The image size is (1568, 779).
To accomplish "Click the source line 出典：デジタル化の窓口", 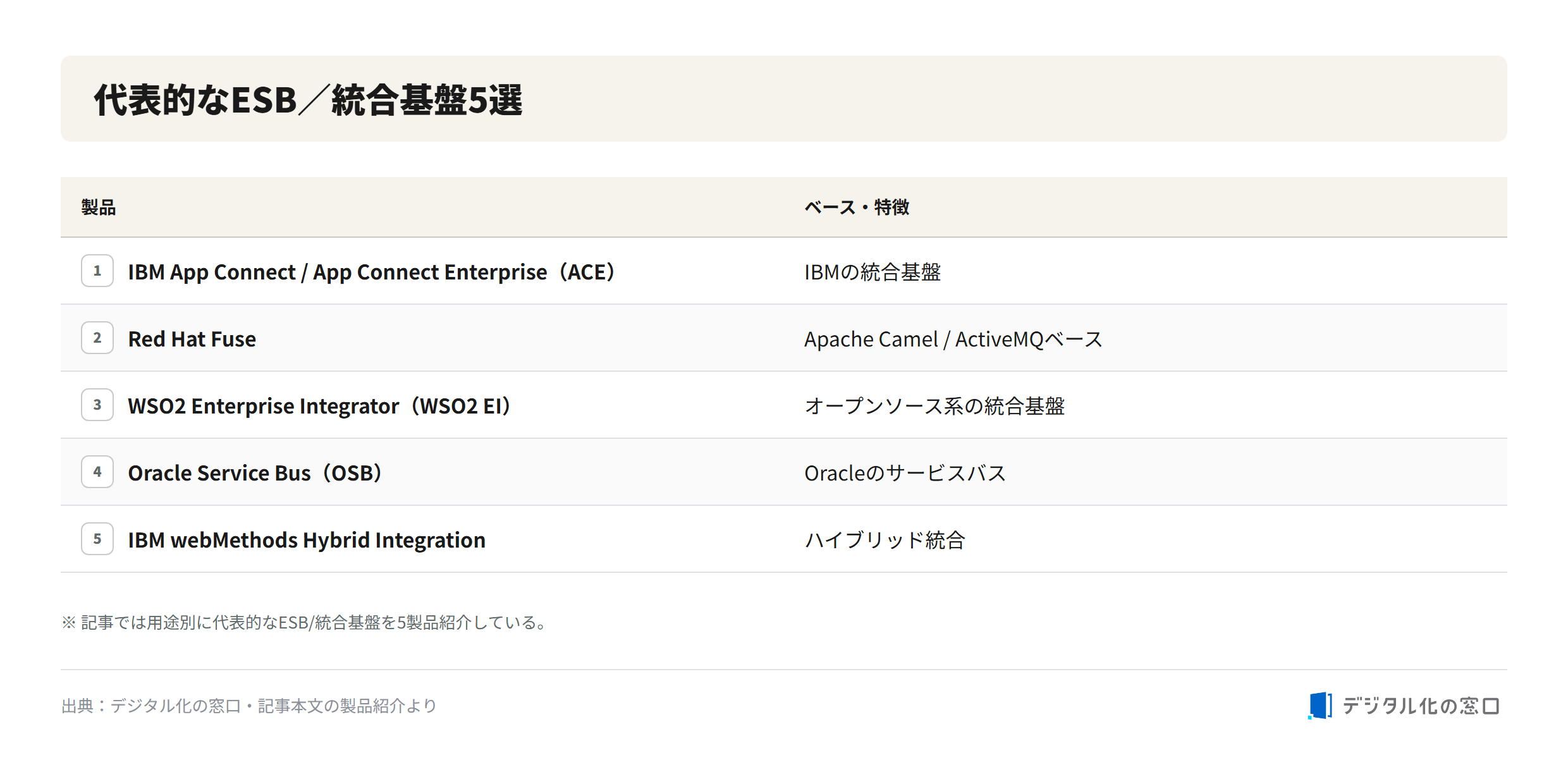I will (x=249, y=706).
